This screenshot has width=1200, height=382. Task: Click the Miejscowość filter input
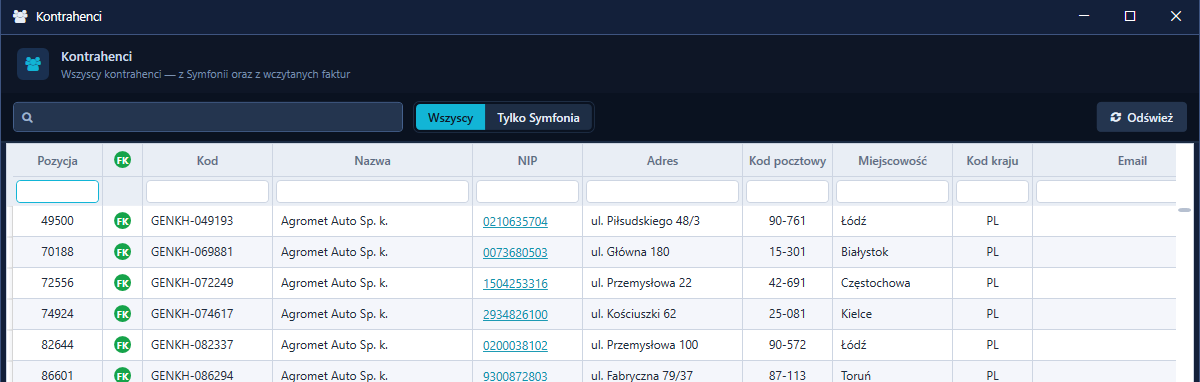892,191
